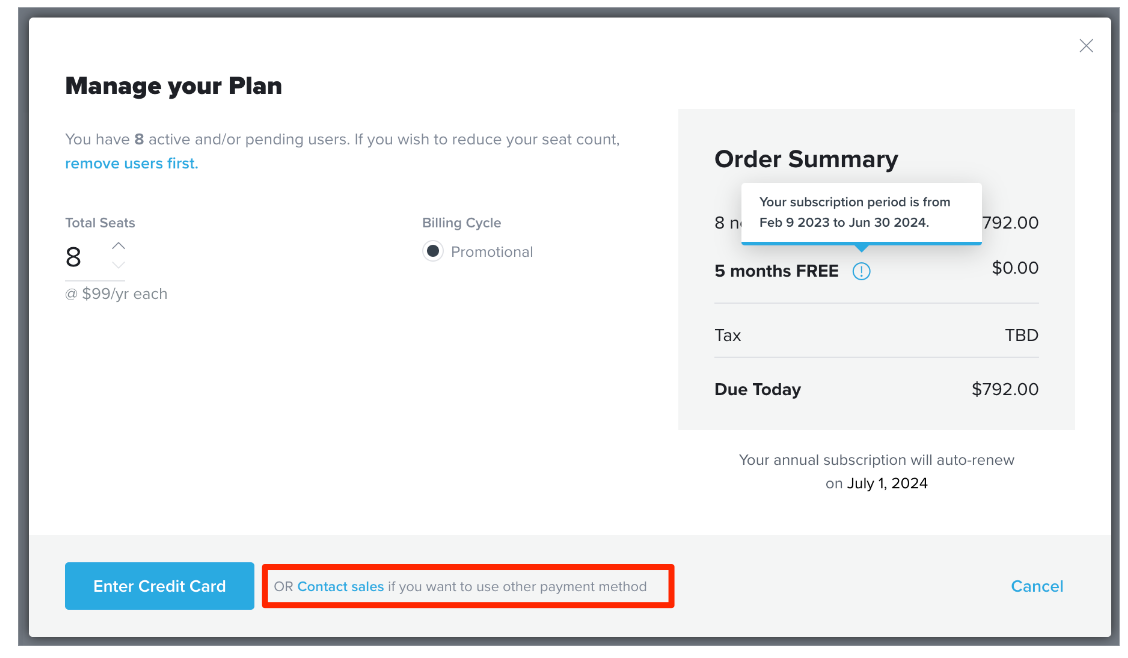
Task: Click the July 1, 2024 renewal date
Action: [887, 483]
